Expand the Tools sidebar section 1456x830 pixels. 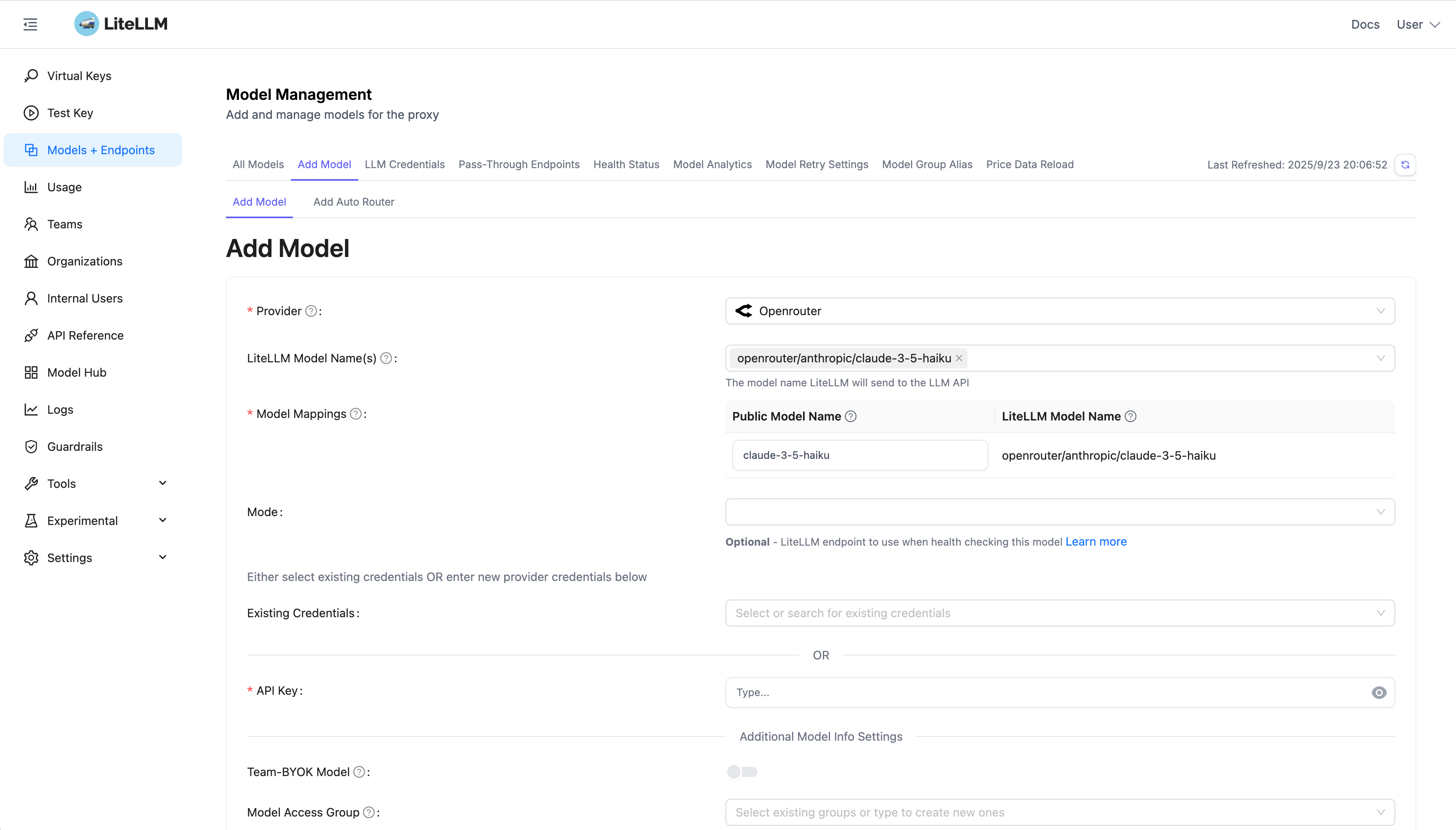tap(163, 483)
